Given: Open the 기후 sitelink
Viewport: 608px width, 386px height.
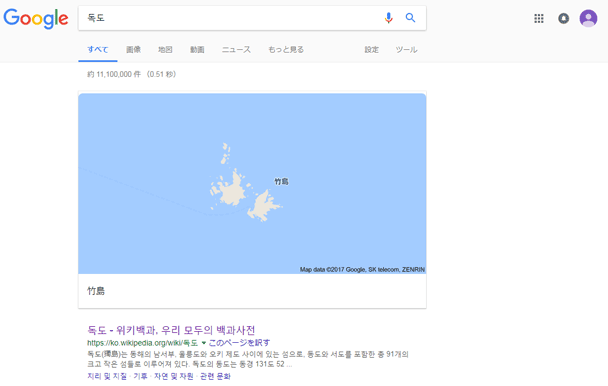Looking at the screenshot, I should point(140,376).
